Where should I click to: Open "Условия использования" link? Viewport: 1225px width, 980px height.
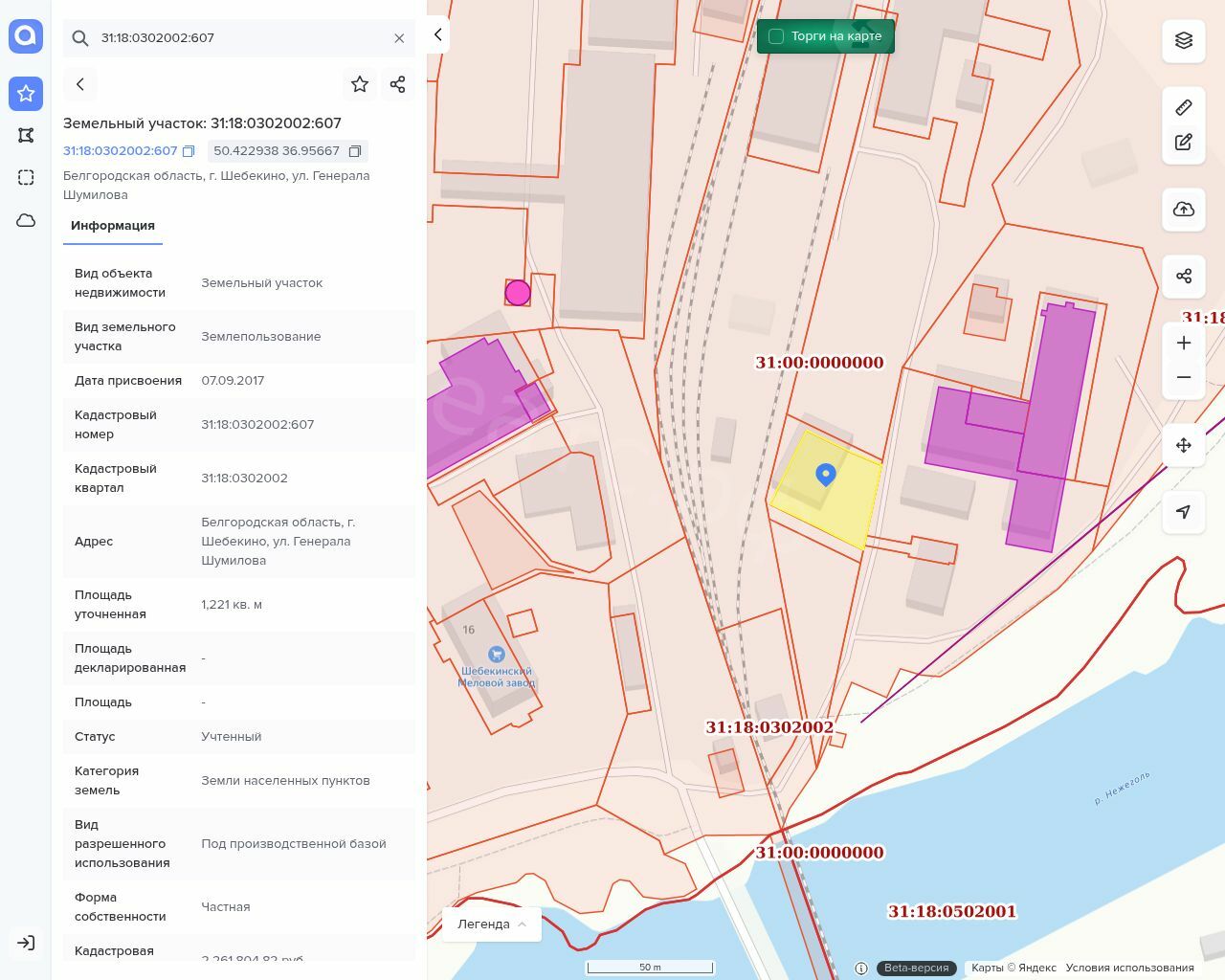(1129, 968)
